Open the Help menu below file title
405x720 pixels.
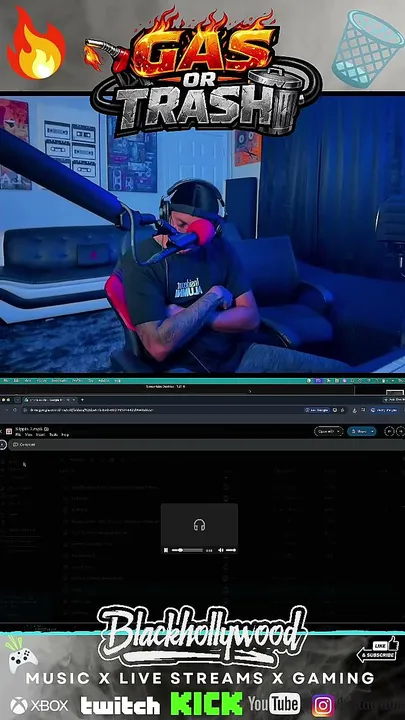[65, 434]
